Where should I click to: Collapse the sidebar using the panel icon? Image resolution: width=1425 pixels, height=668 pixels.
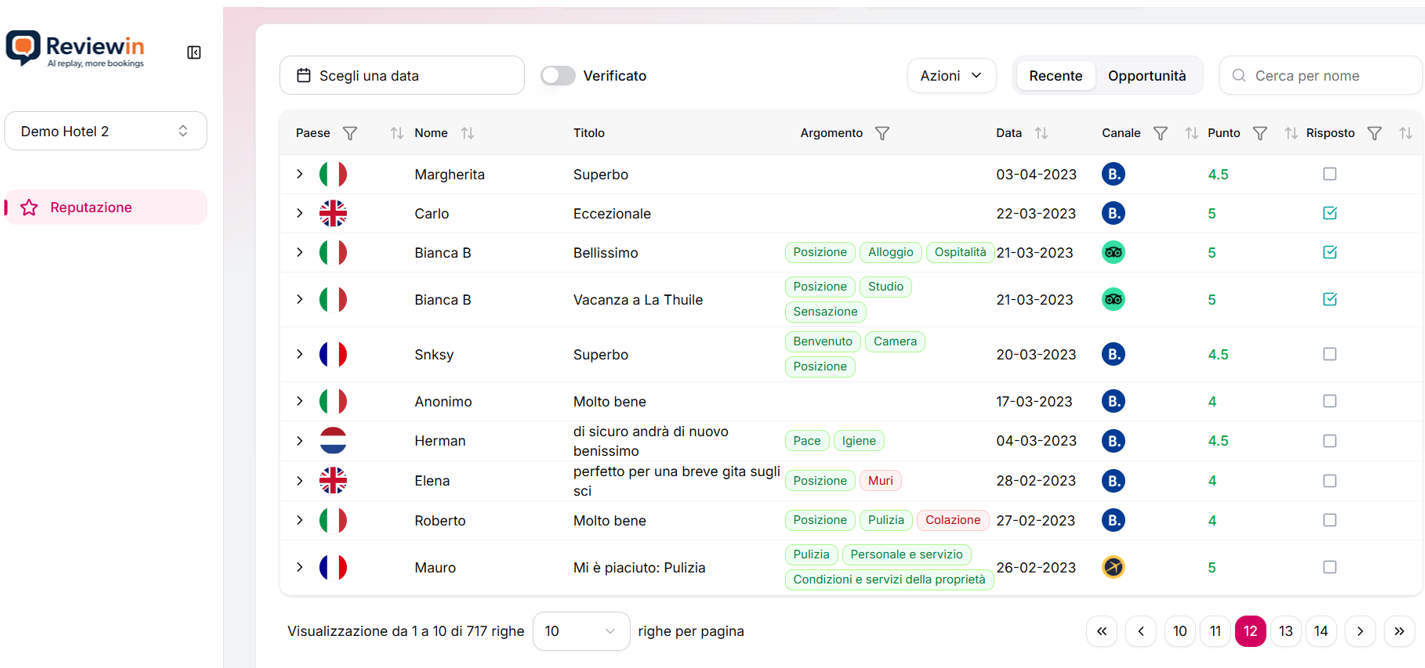[x=194, y=52]
